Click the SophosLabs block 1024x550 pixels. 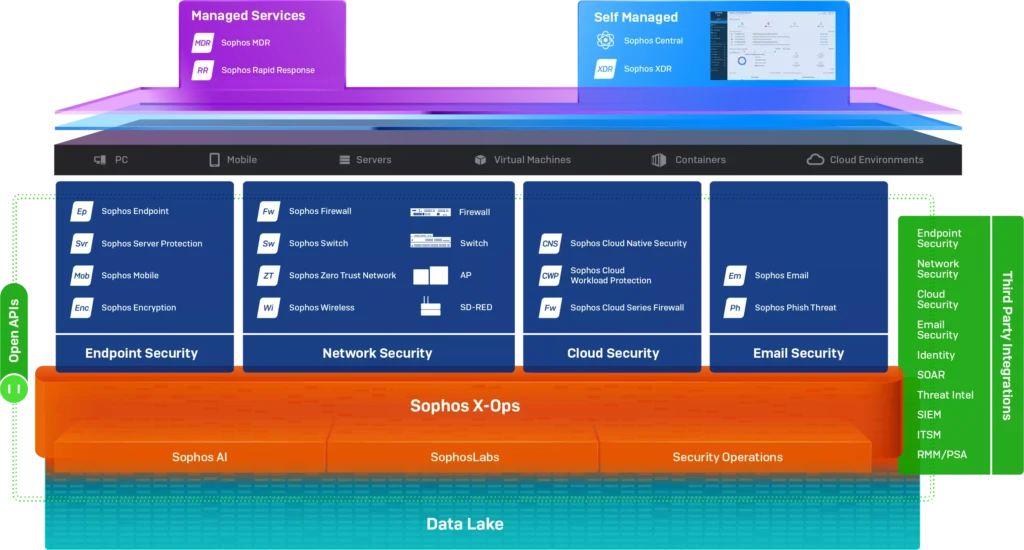point(464,457)
